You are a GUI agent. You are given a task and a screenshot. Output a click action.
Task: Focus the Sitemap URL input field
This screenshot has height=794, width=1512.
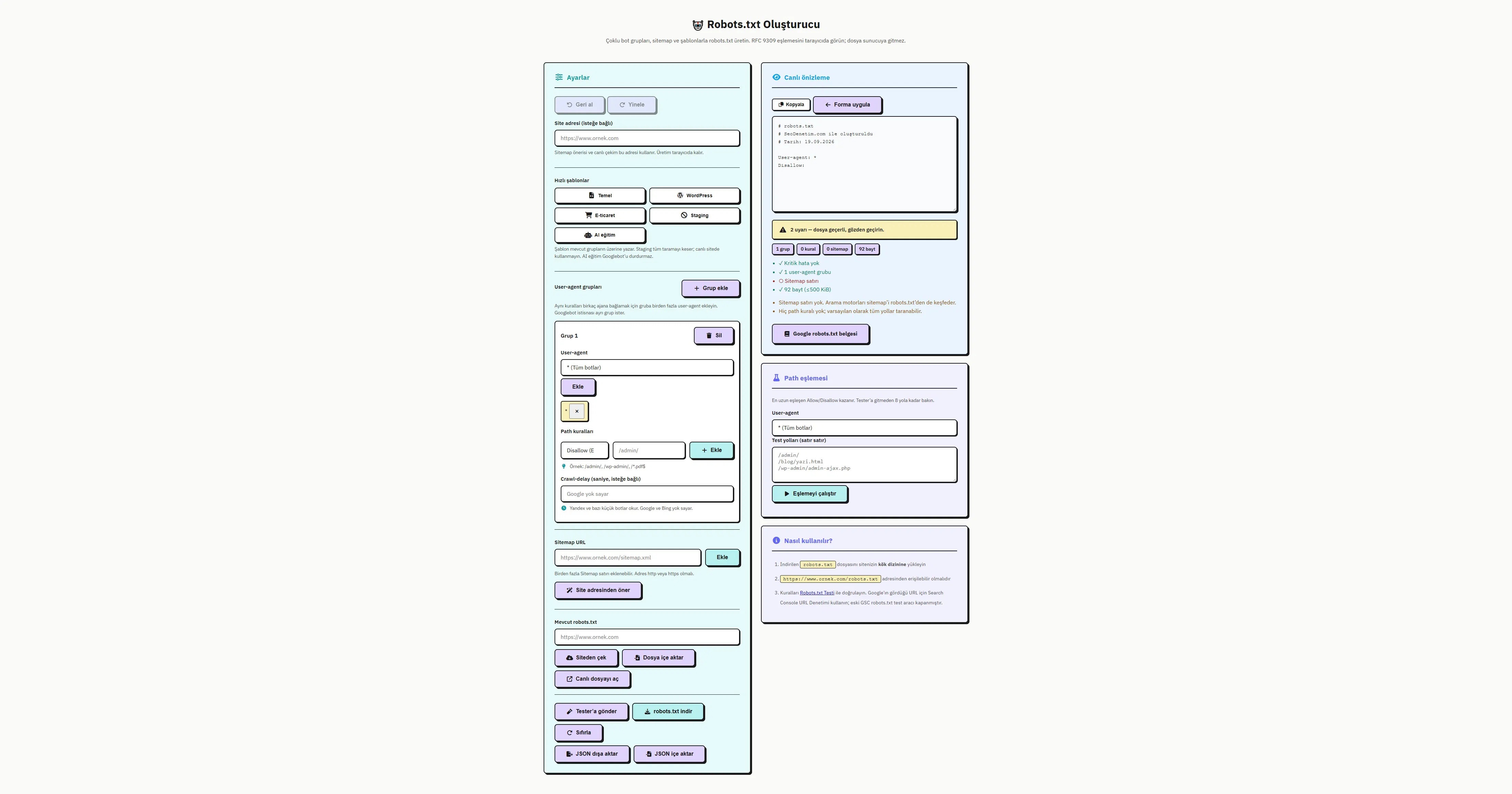pyautogui.click(x=627, y=557)
